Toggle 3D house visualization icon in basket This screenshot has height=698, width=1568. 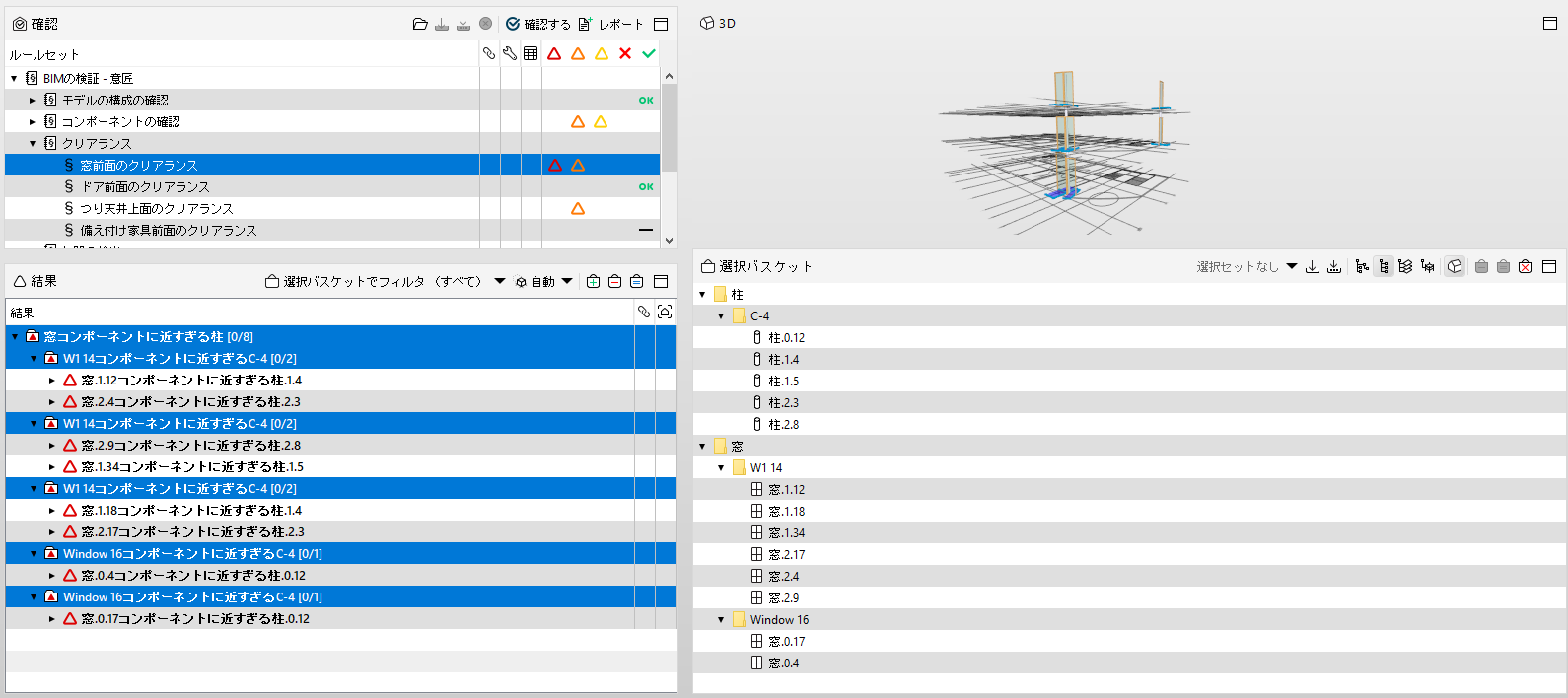coord(1455,266)
